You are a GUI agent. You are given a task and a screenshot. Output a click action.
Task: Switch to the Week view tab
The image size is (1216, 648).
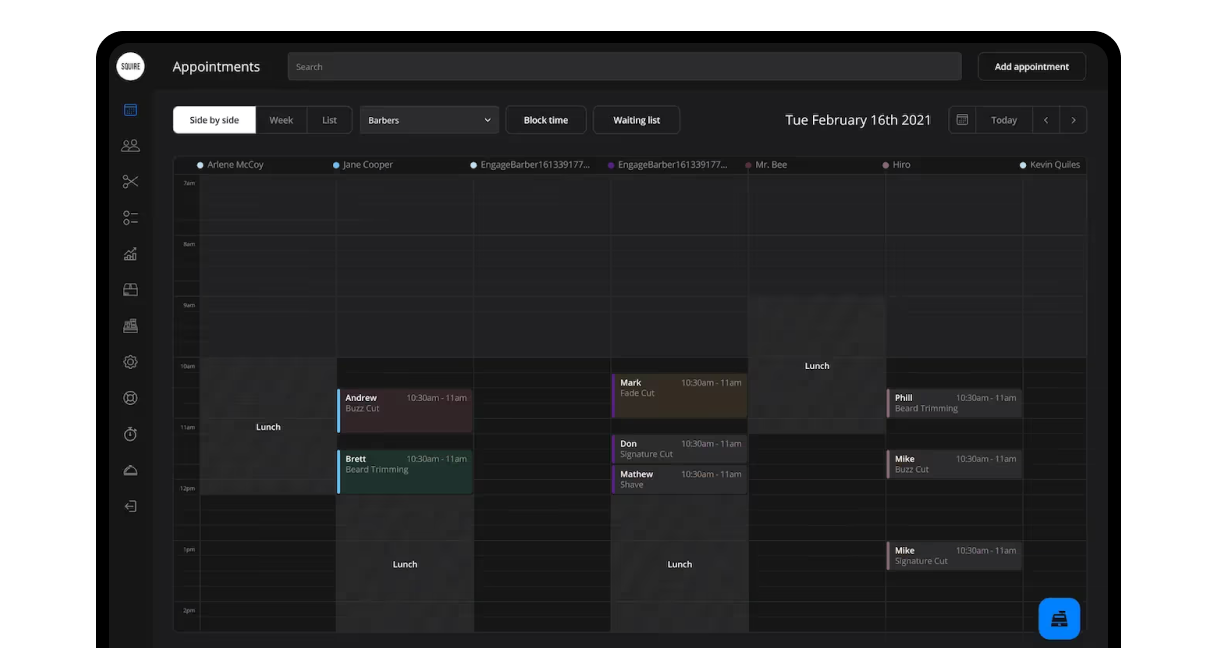pyautogui.click(x=281, y=120)
